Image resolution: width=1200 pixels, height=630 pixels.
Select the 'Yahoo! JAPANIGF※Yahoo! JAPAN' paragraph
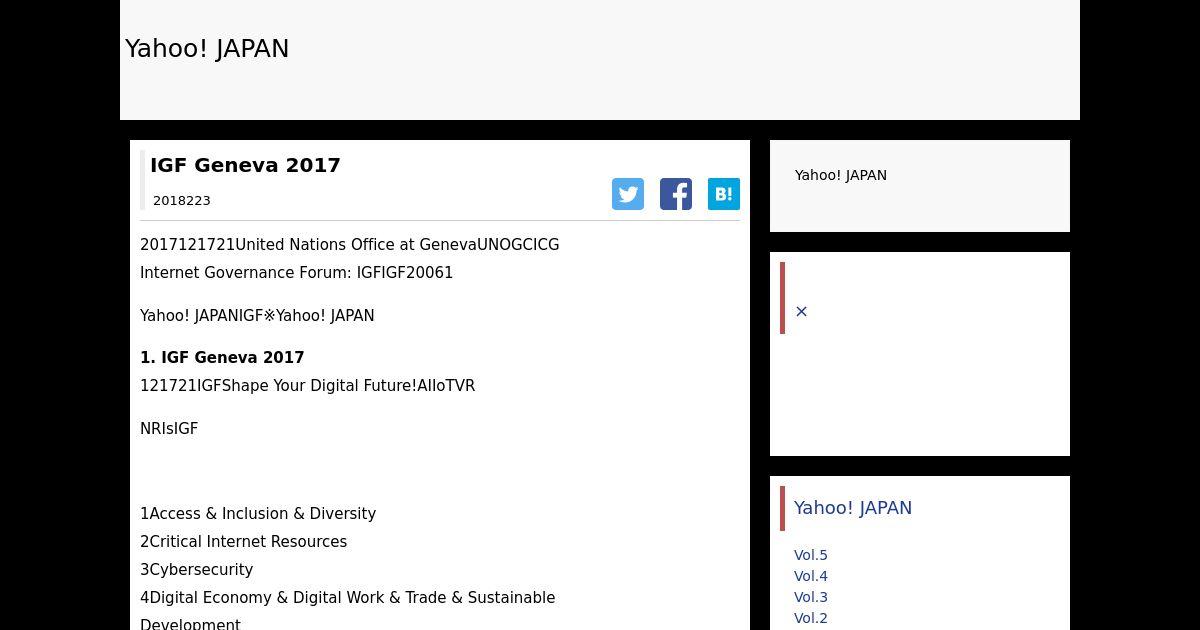[x=257, y=316]
